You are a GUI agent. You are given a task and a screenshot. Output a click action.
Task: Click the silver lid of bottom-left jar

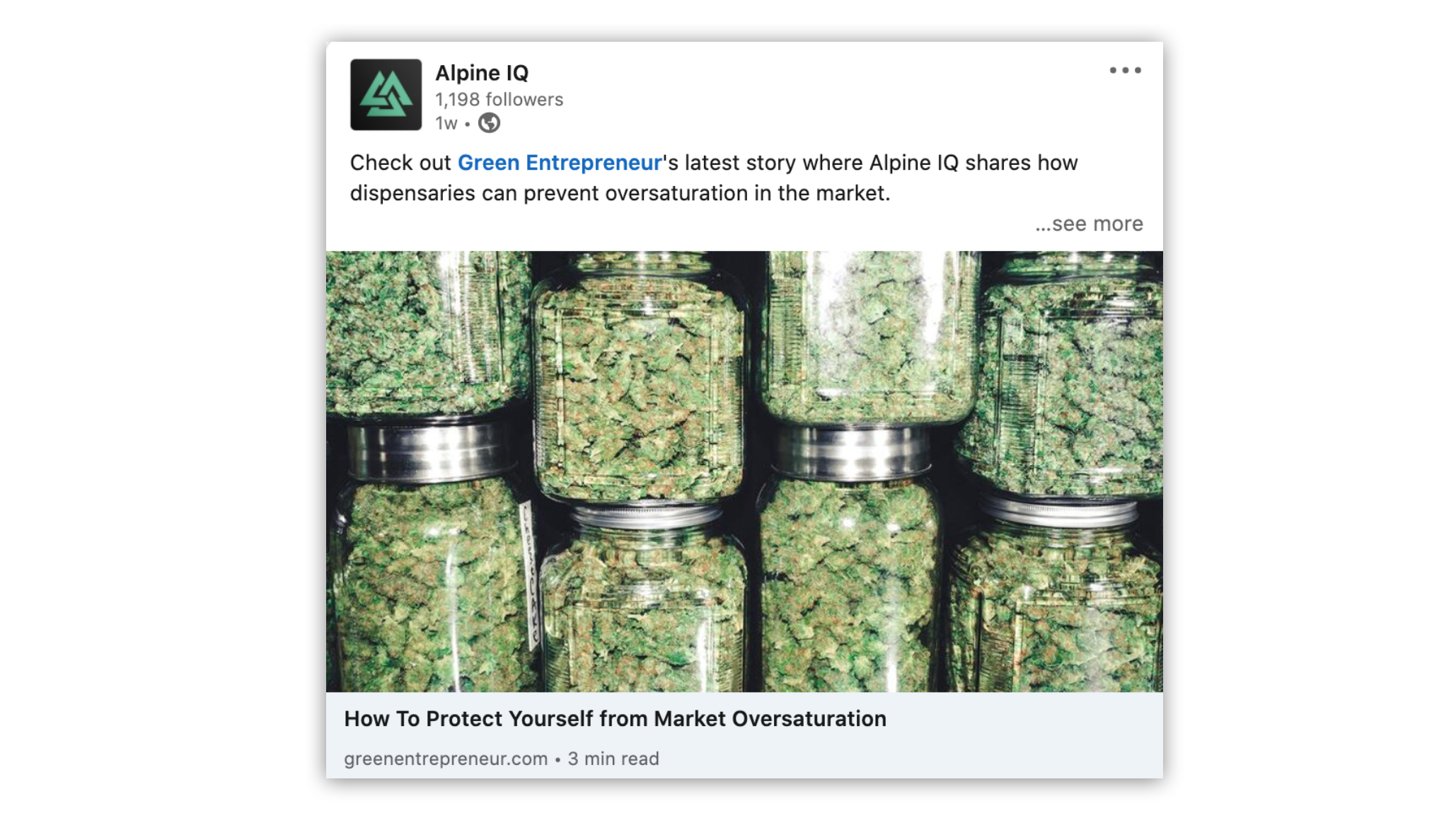point(433,450)
